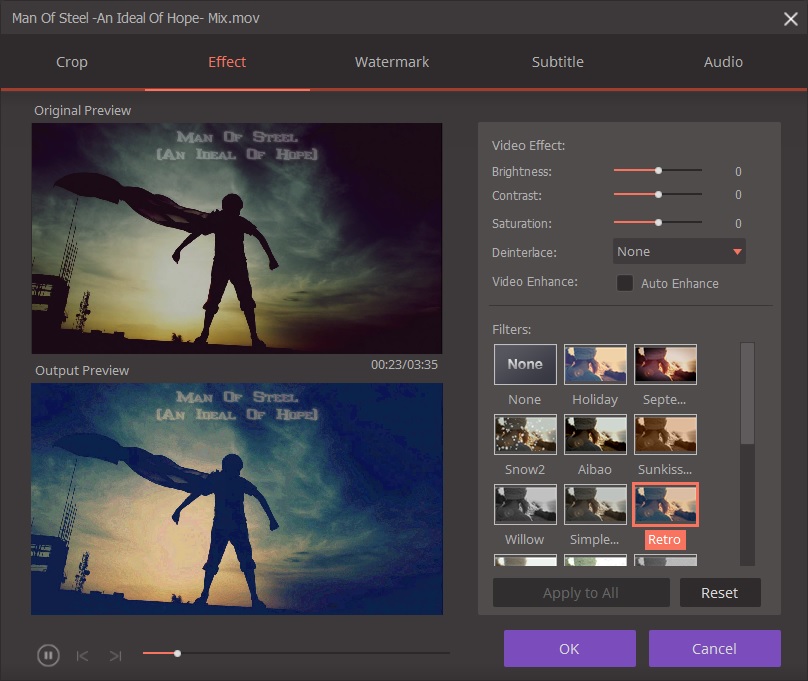The image size is (808, 681).
Task: Open the Deinterlace dropdown
Action: click(x=679, y=251)
